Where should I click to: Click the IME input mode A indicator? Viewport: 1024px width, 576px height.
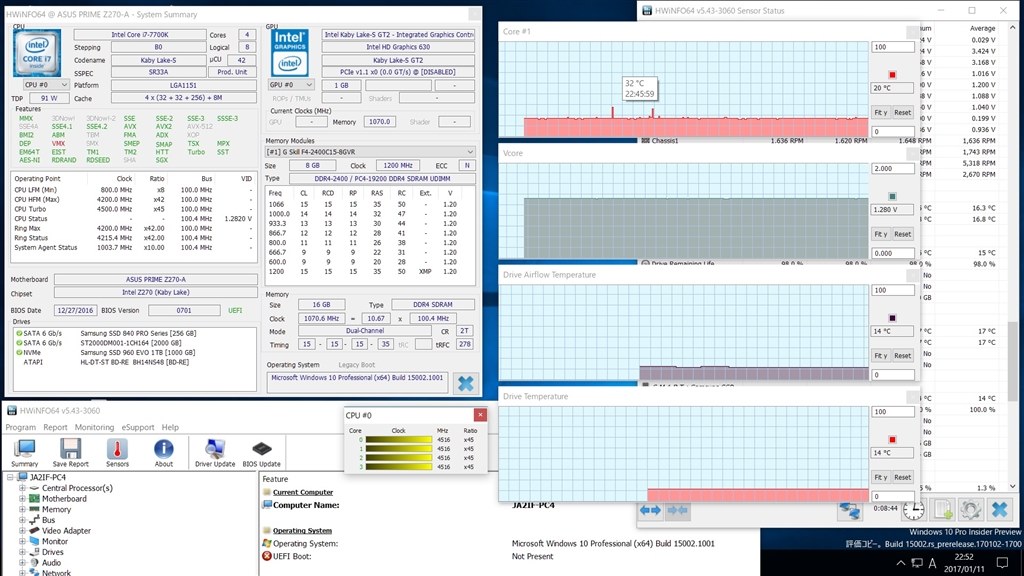933,562
